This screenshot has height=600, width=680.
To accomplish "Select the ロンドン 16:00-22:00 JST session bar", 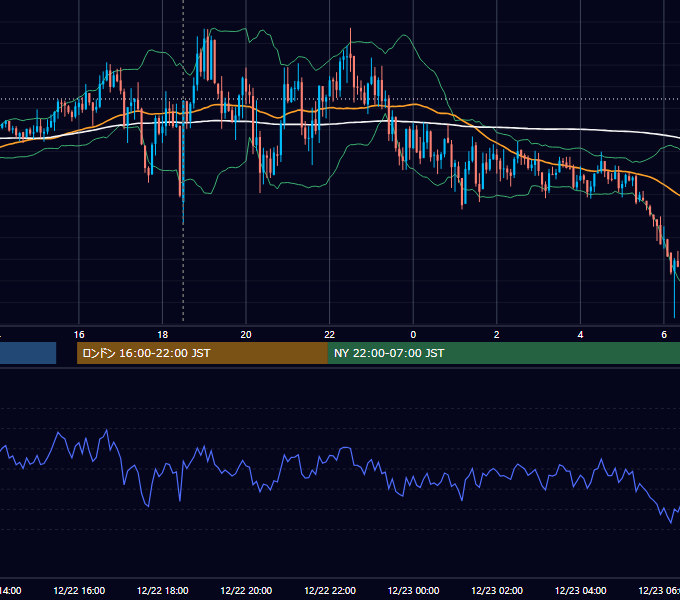I will point(202,353).
